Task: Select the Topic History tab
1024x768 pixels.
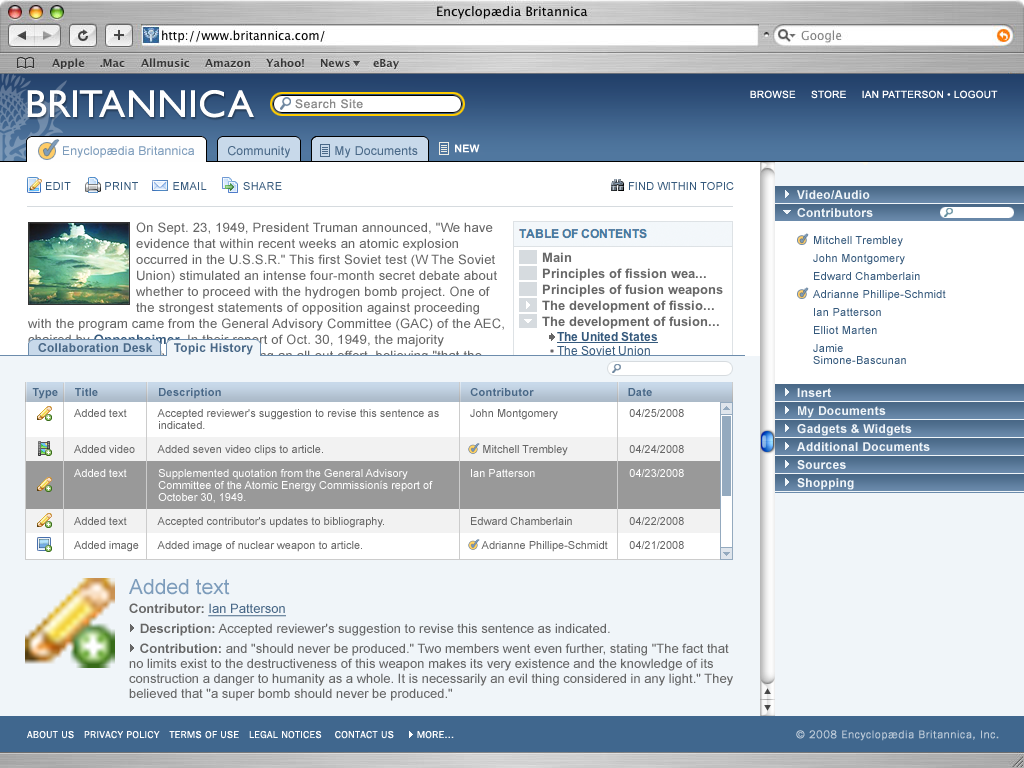Action: (x=213, y=347)
